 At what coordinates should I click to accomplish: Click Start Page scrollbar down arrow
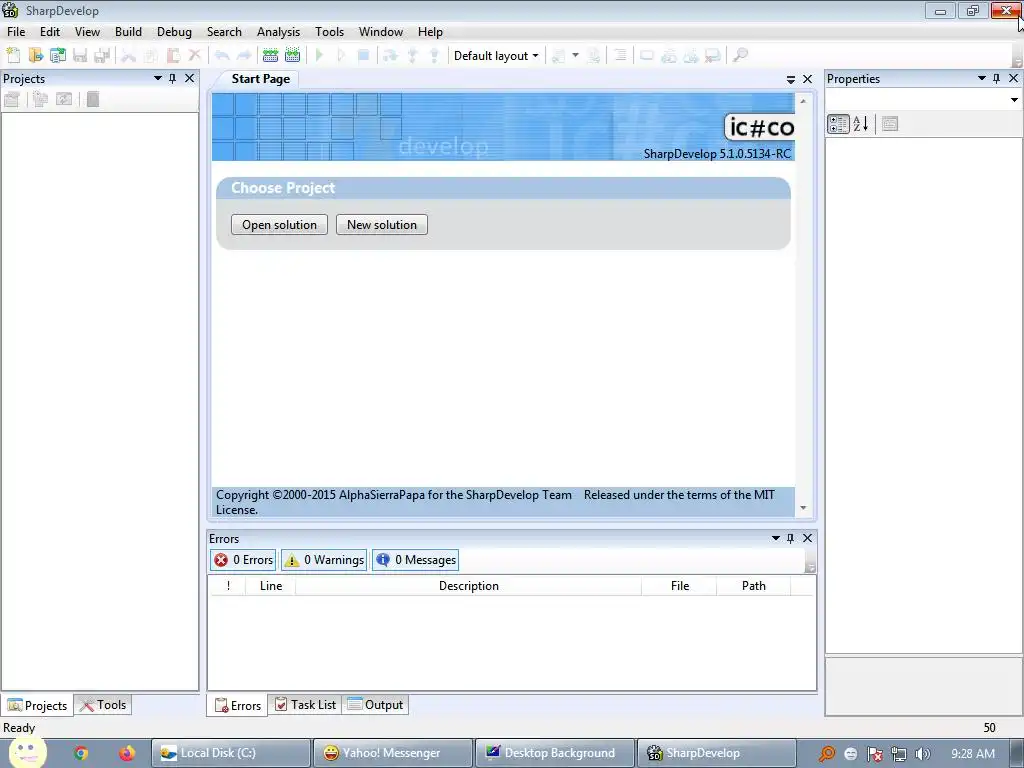[x=803, y=508]
